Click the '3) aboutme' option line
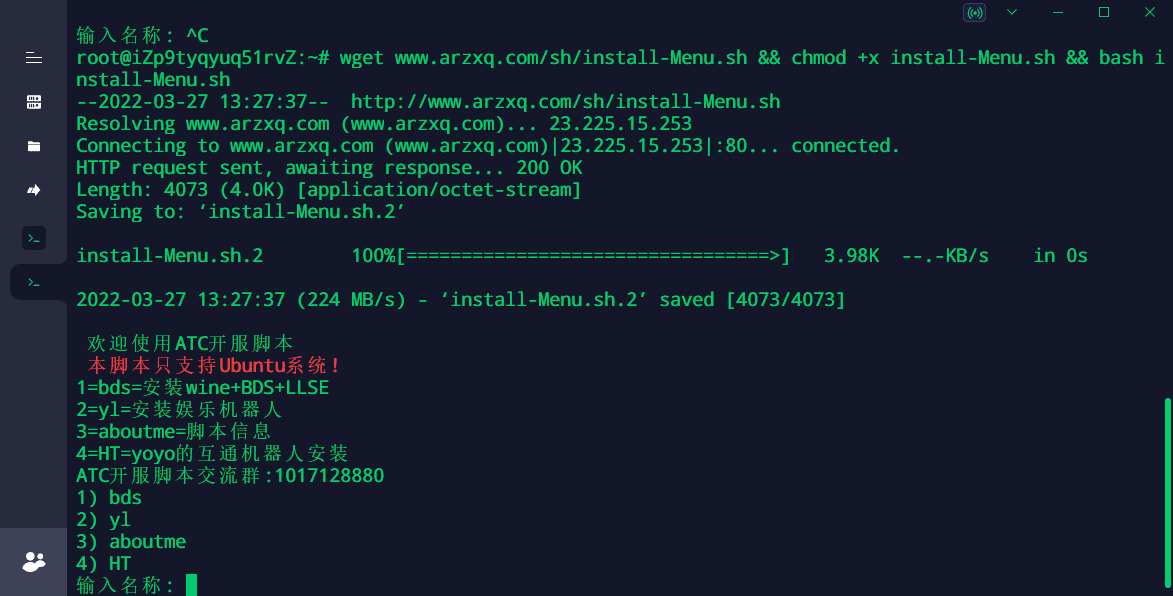This screenshot has width=1173, height=596. click(131, 541)
